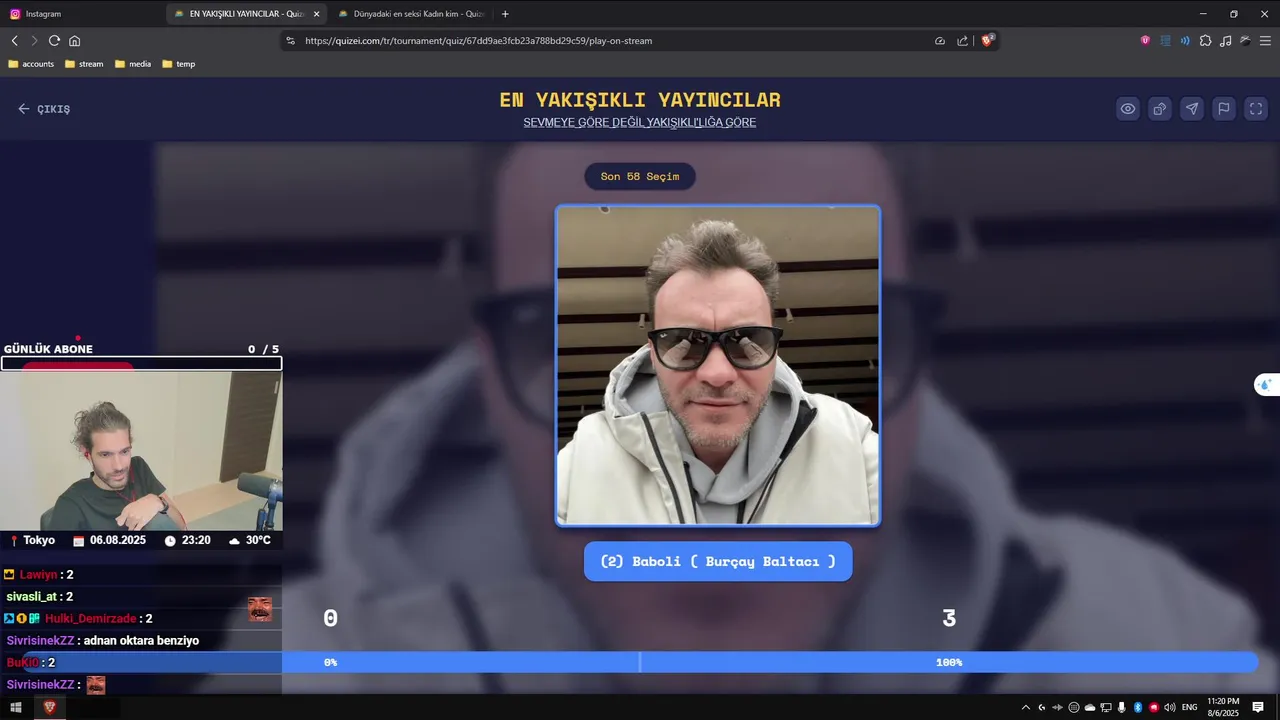
Task: Click the OneDrive cloud tray icon
Action: coord(1090,707)
